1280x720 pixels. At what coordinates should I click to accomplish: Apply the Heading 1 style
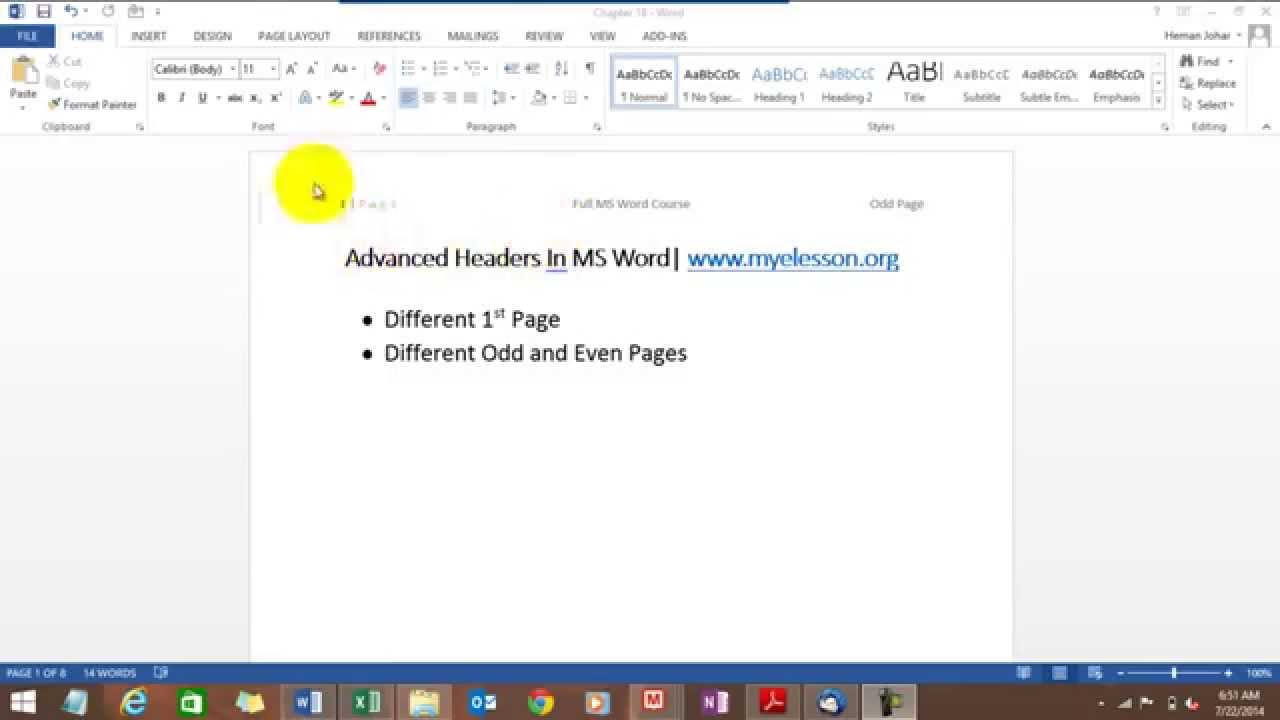tap(779, 83)
